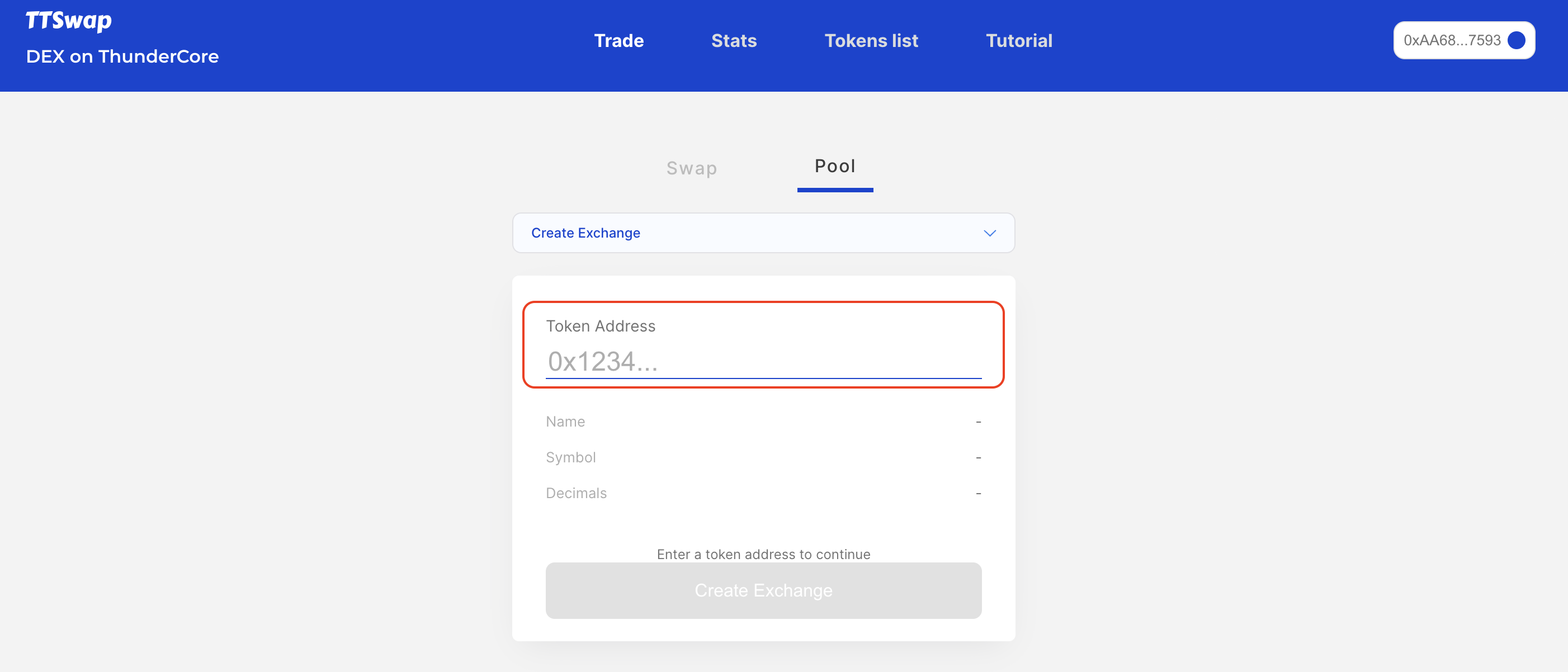This screenshot has height=672, width=1568.
Task: Switch to the Swap tab
Action: coord(692,168)
